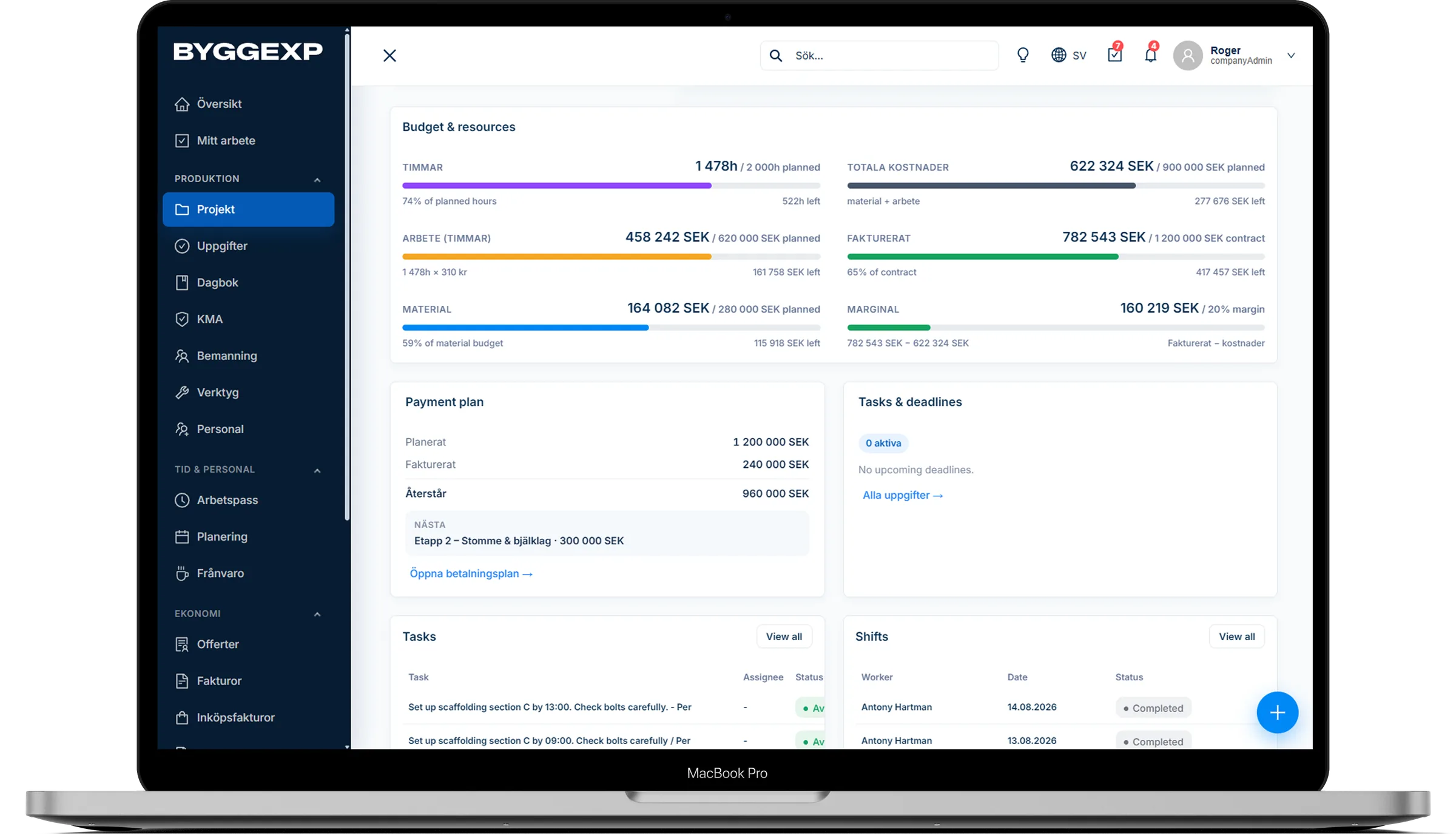Follow the Alla uppgifter link
The height and width of the screenshot is (835, 1456).
(903, 495)
